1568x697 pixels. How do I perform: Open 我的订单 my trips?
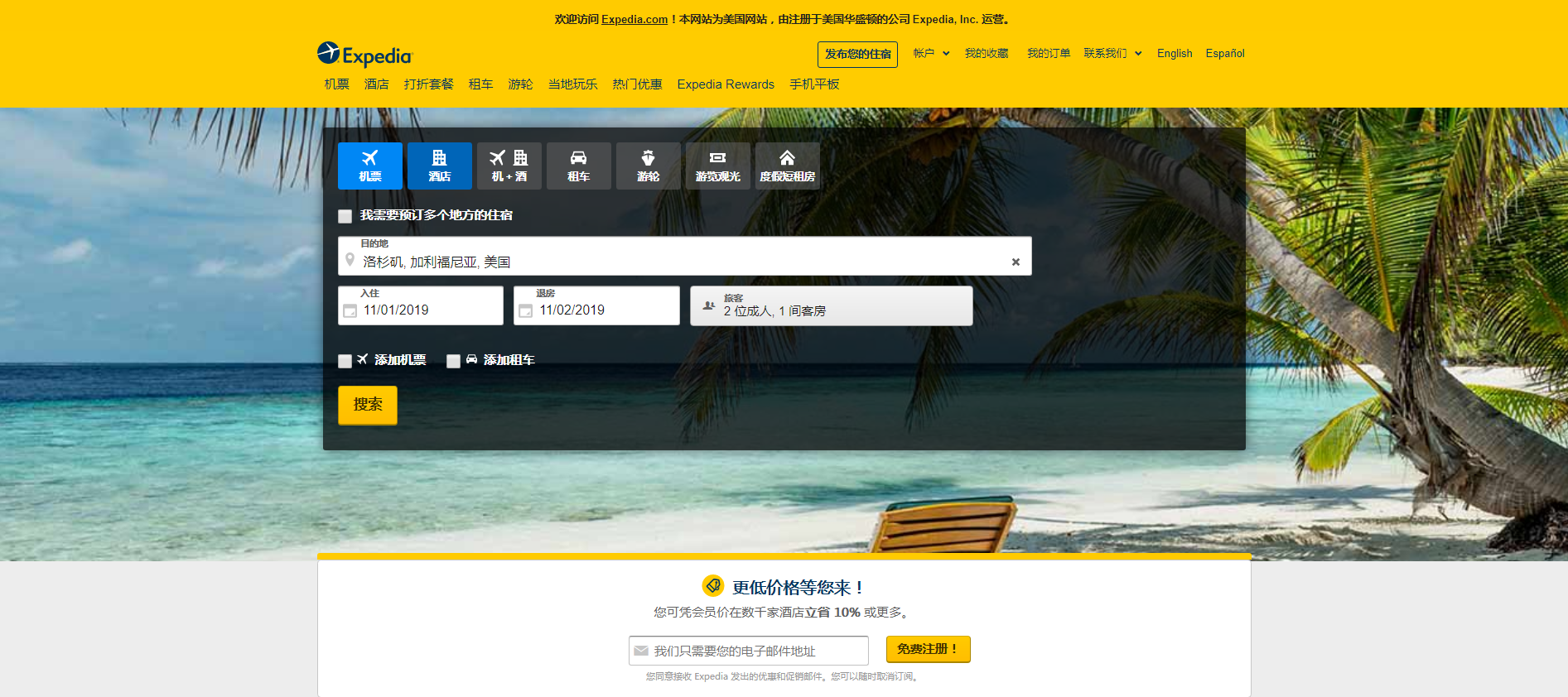[x=1049, y=53]
